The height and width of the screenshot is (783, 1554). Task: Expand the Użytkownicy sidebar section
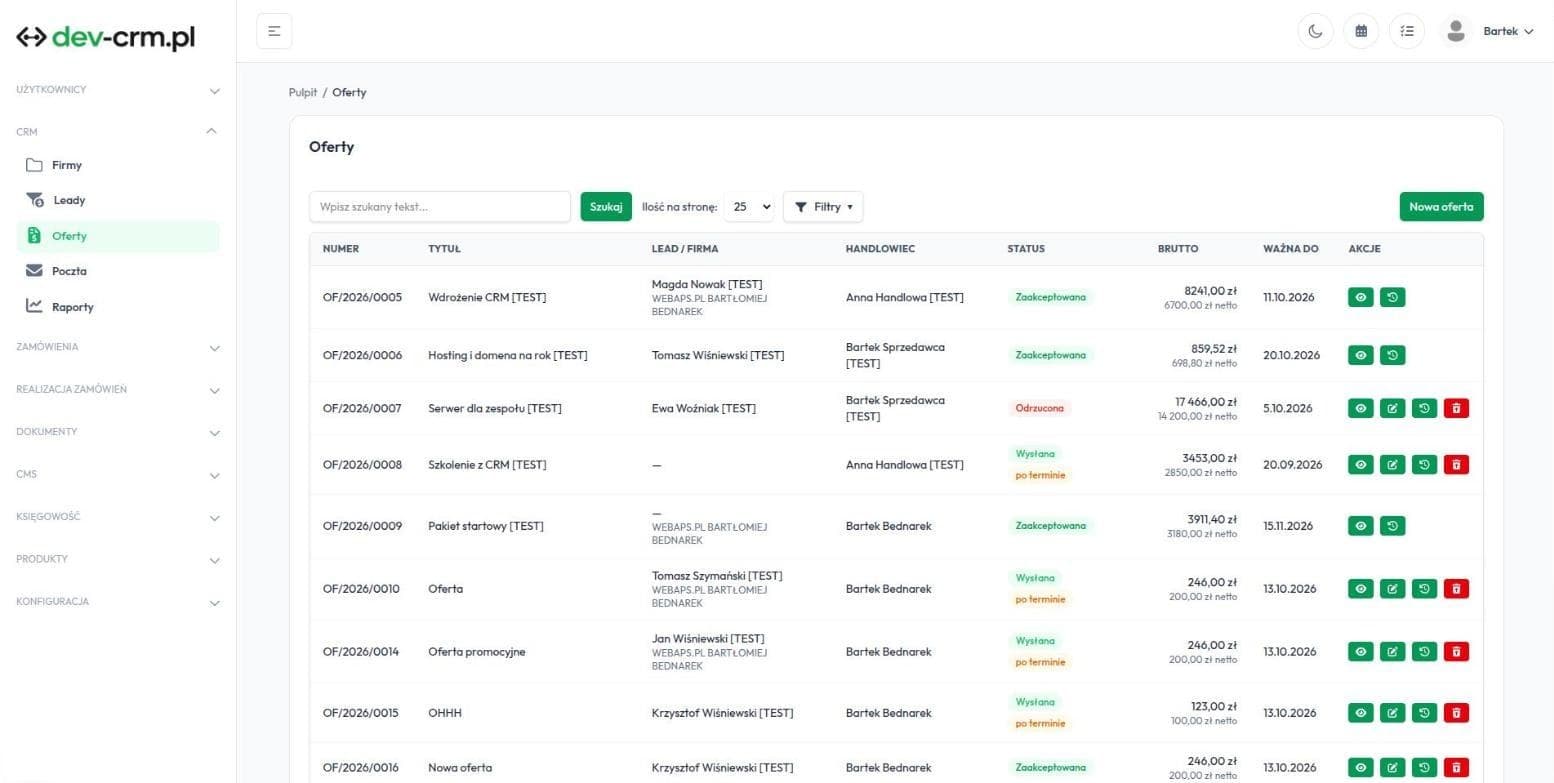[118, 90]
